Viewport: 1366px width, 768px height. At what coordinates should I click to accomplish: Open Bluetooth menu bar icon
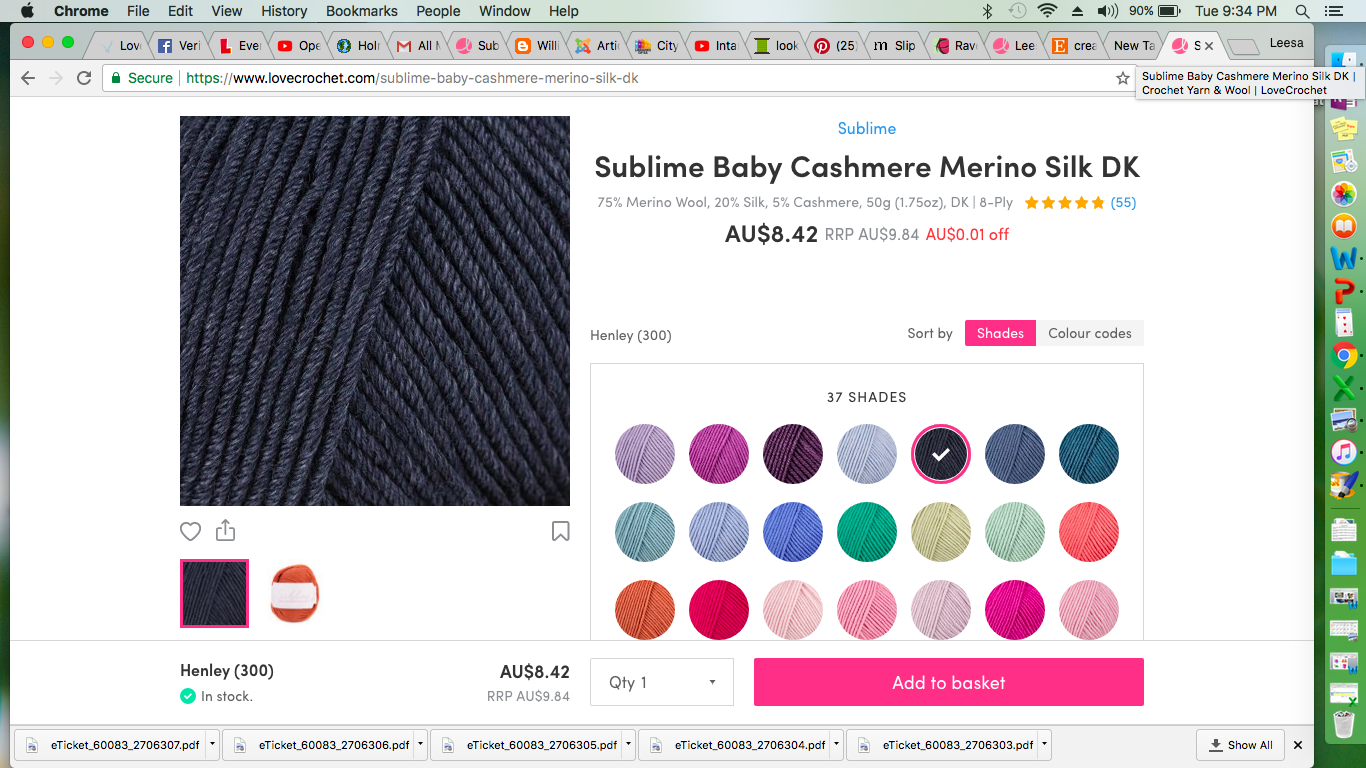987,11
